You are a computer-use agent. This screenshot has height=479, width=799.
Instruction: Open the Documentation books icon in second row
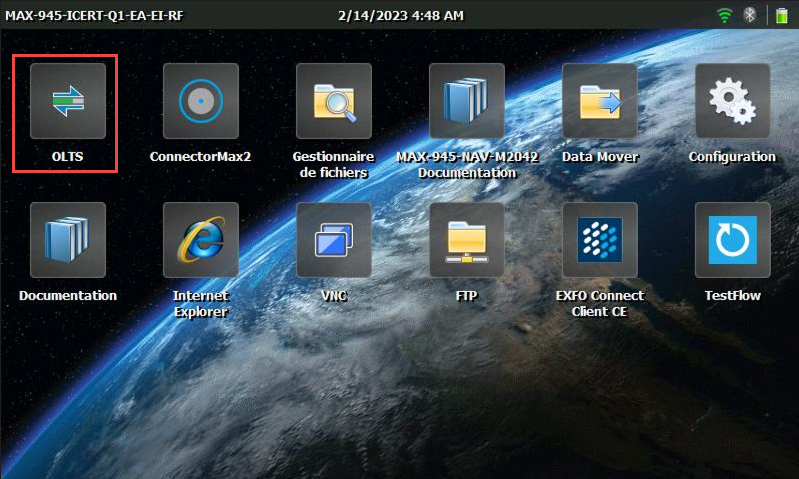coord(68,240)
